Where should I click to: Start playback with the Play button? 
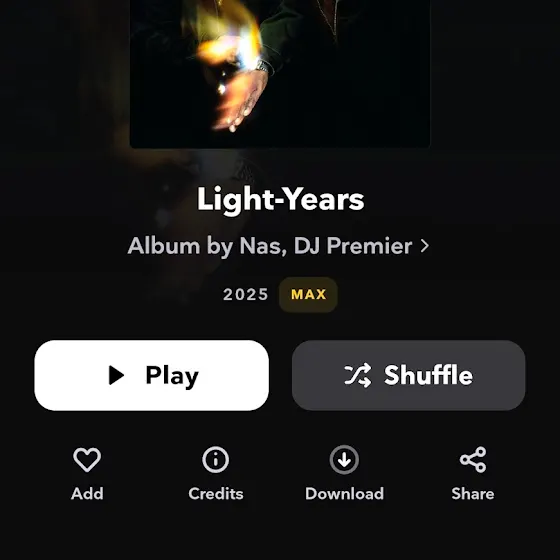[151, 375]
